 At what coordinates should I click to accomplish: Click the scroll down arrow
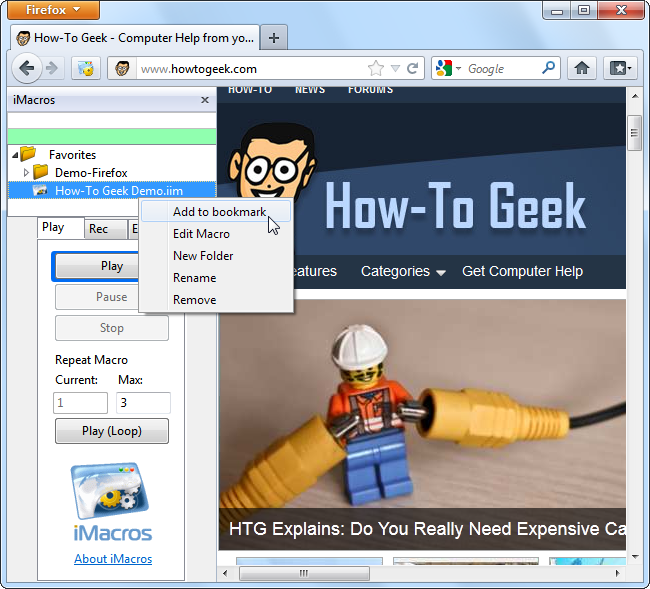point(635,557)
